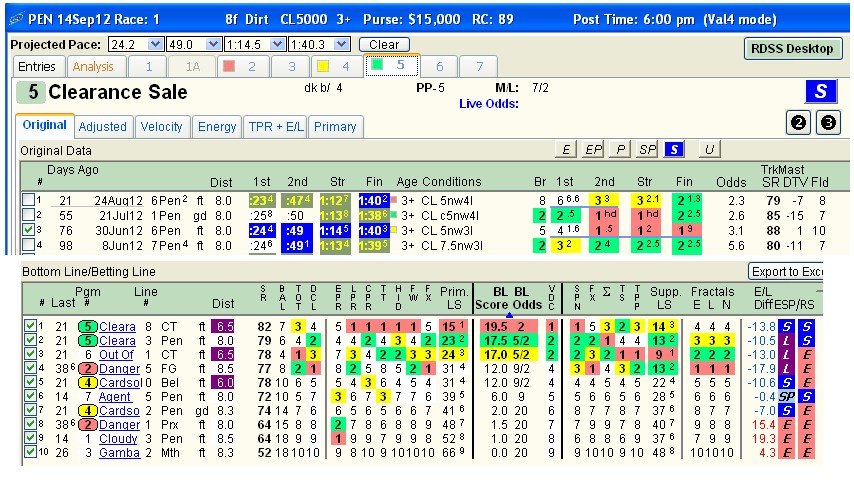Click the red swatch on tab 2
Image resolution: width=854 pixels, height=484 pixels.
(x=229, y=66)
